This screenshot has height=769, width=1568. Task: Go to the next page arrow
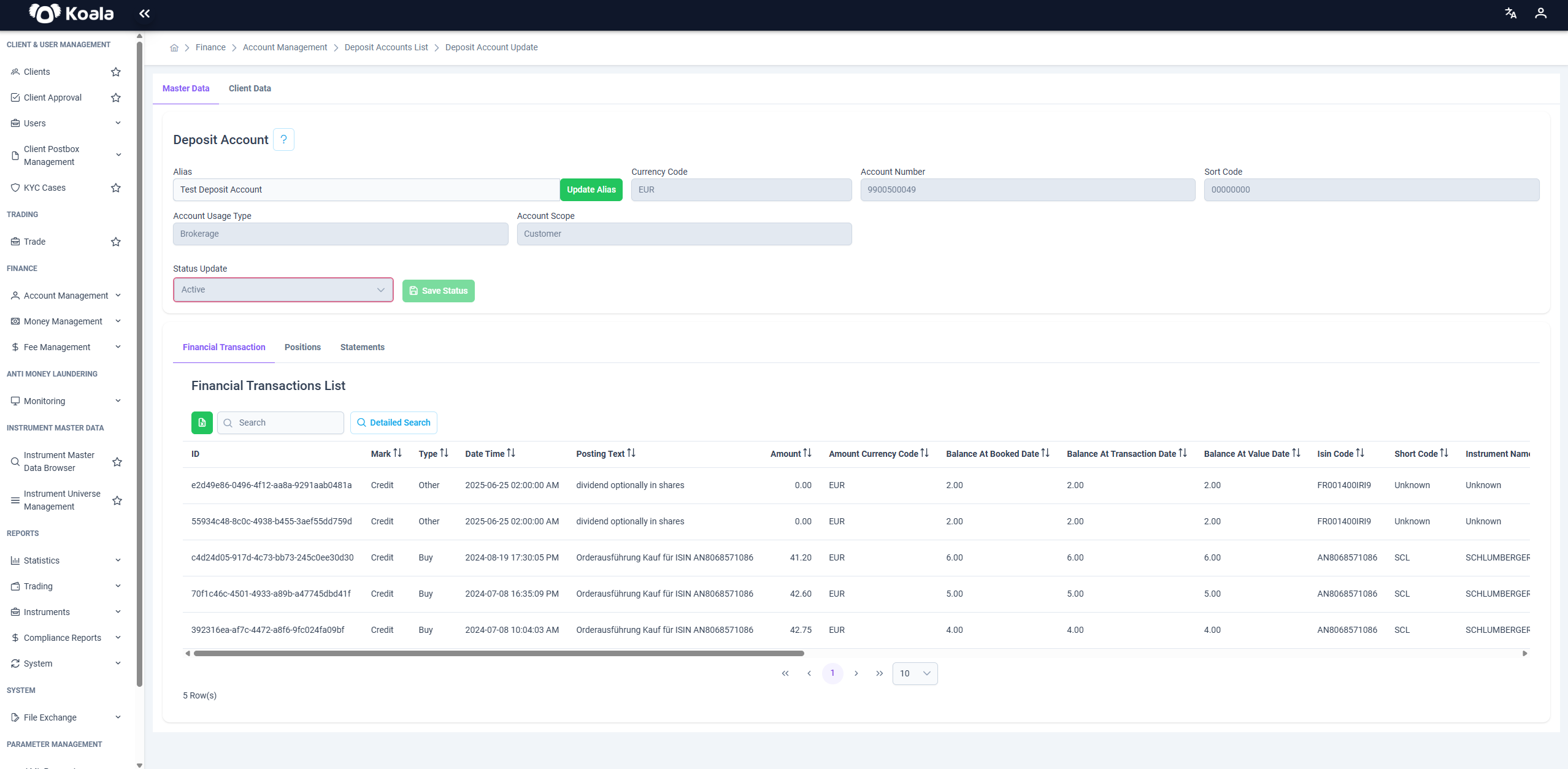coord(856,673)
